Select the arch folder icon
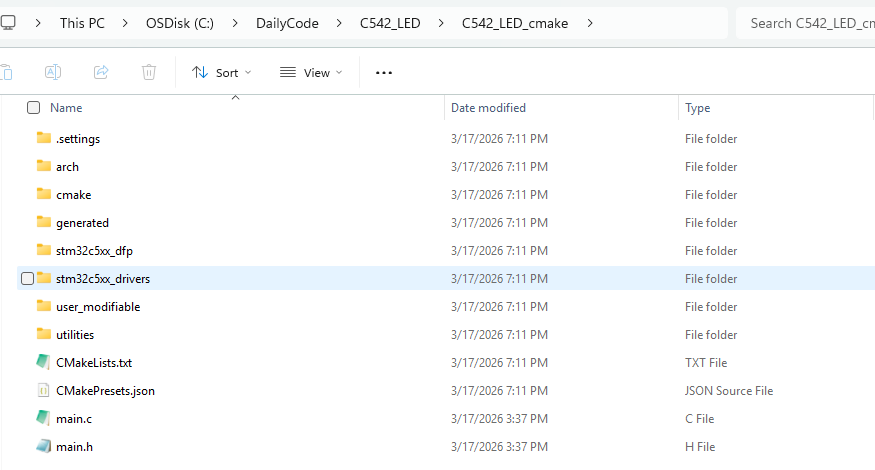This screenshot has height=470, width=875. [x=44, y=166]
